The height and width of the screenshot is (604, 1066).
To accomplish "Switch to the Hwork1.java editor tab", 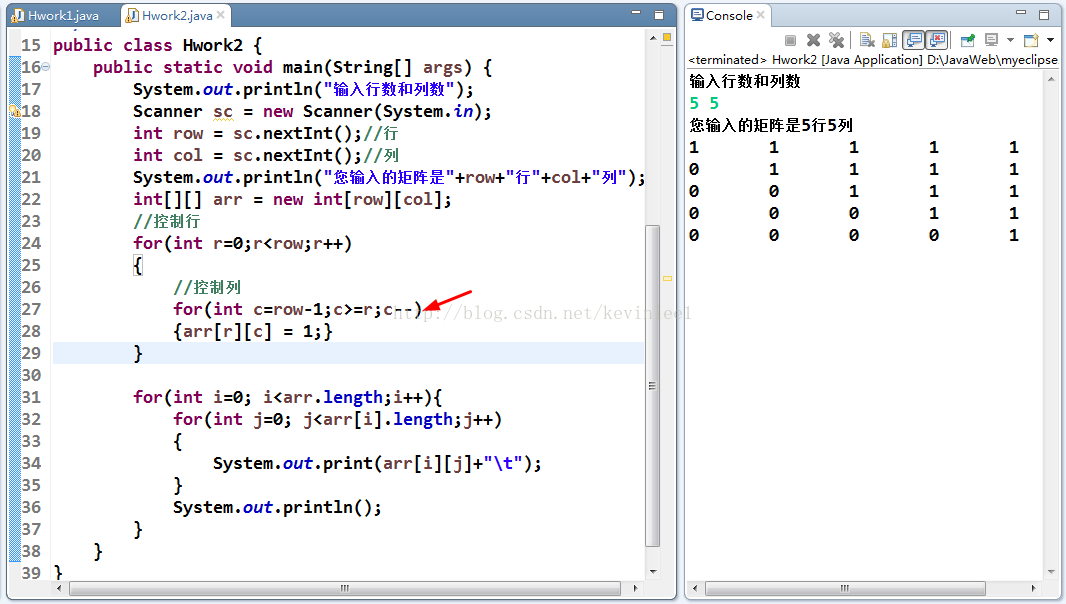I will coord(56,15).
